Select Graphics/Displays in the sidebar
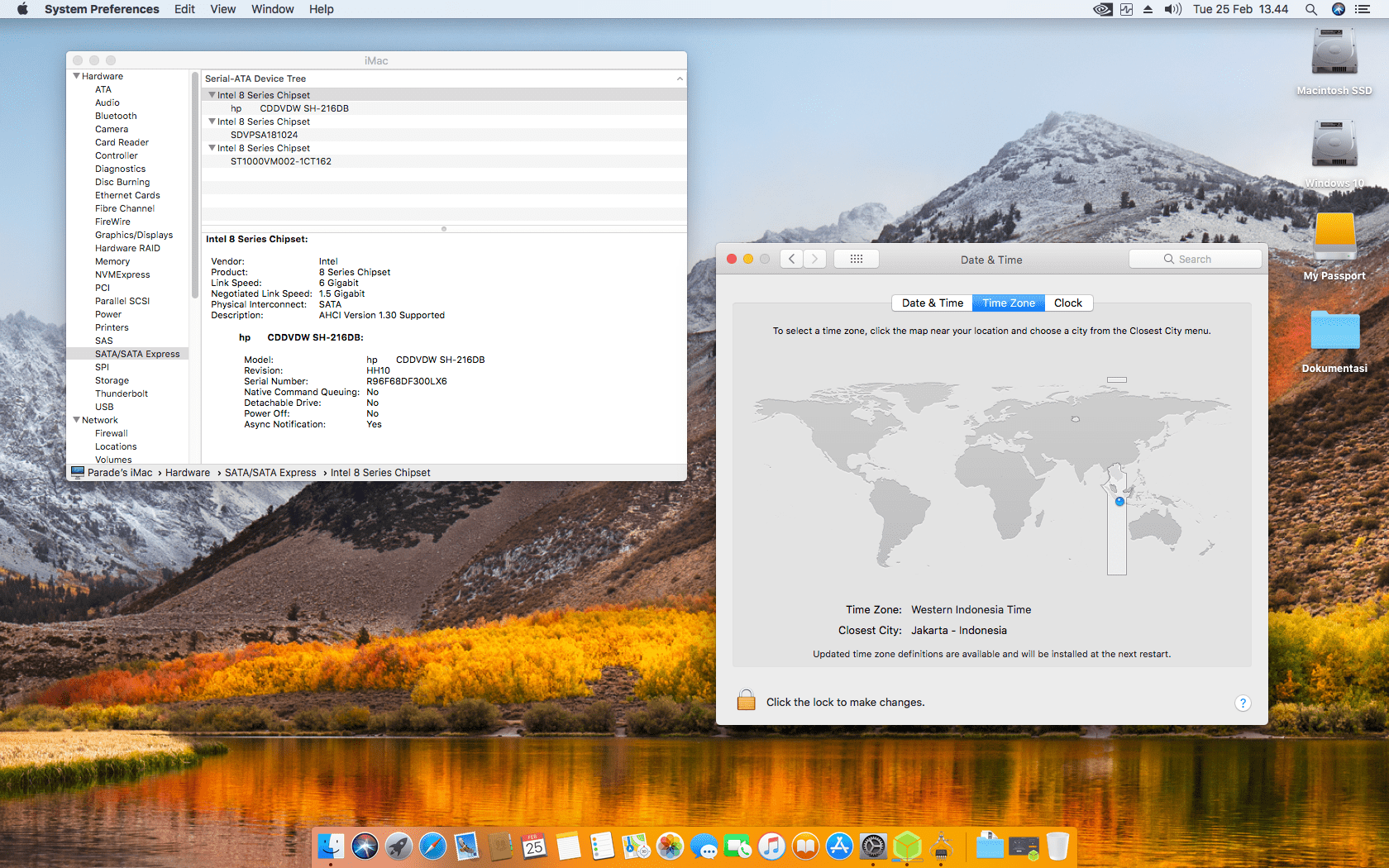The width and height of the screenshot is (1389, 868). (x=134, y=235)
